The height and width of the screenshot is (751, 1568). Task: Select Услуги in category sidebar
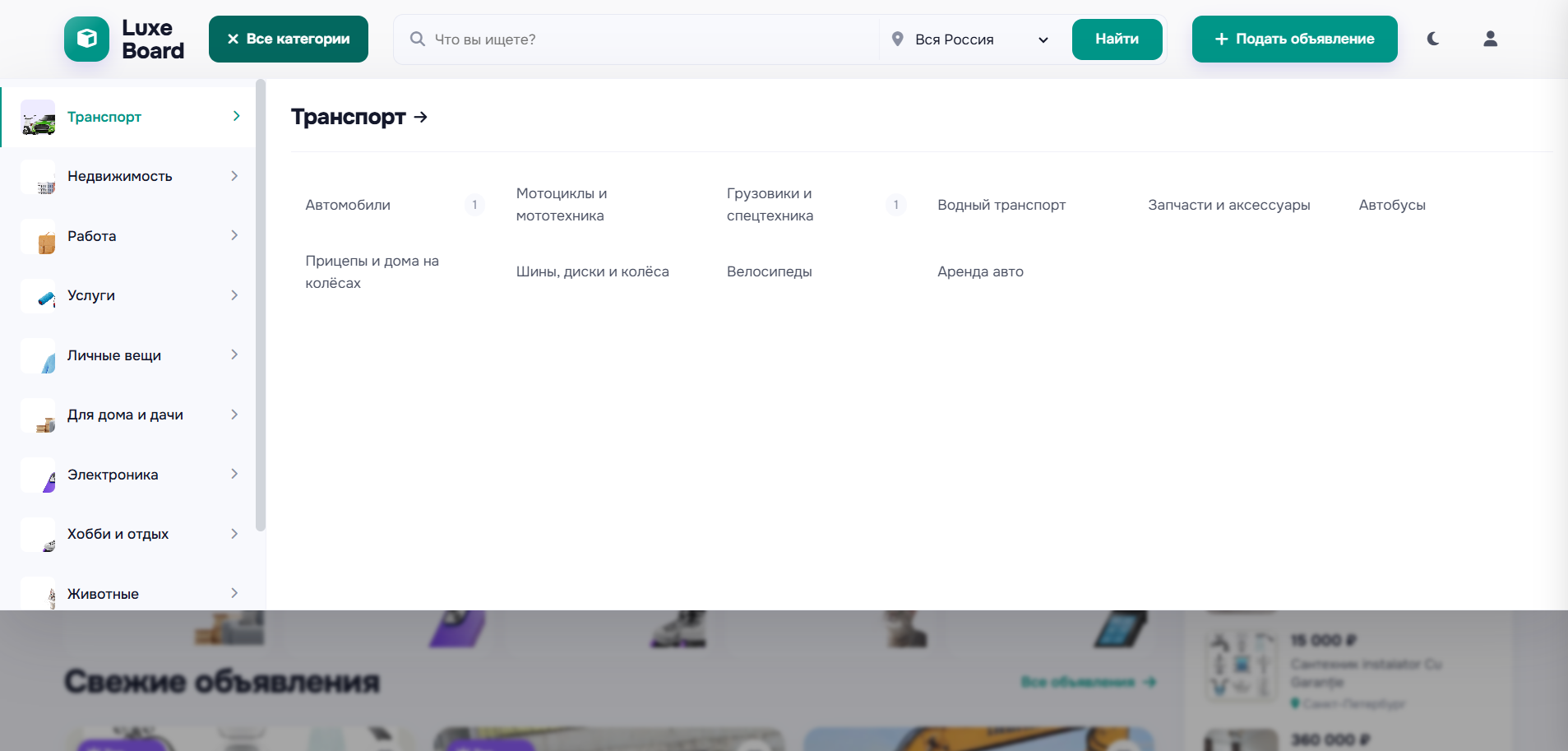click(x=128, y=296)
